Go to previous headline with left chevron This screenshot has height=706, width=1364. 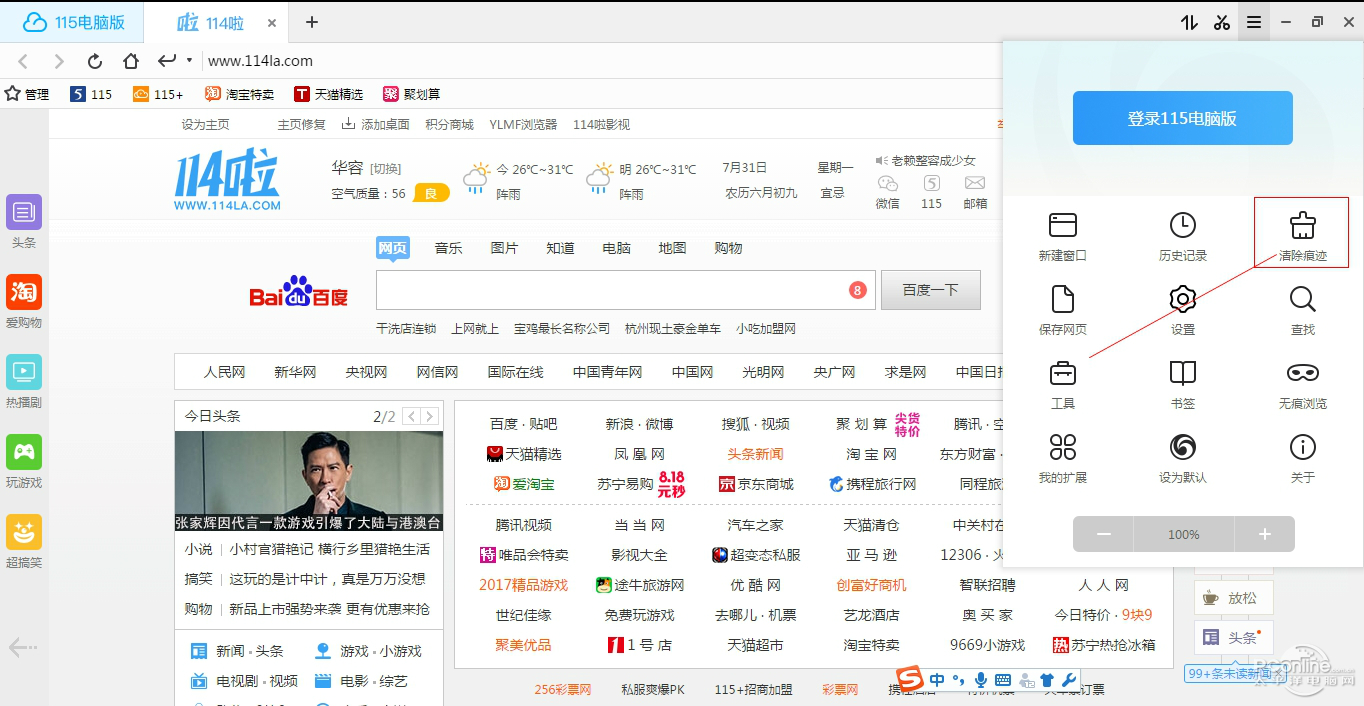[x=411, y=416]
